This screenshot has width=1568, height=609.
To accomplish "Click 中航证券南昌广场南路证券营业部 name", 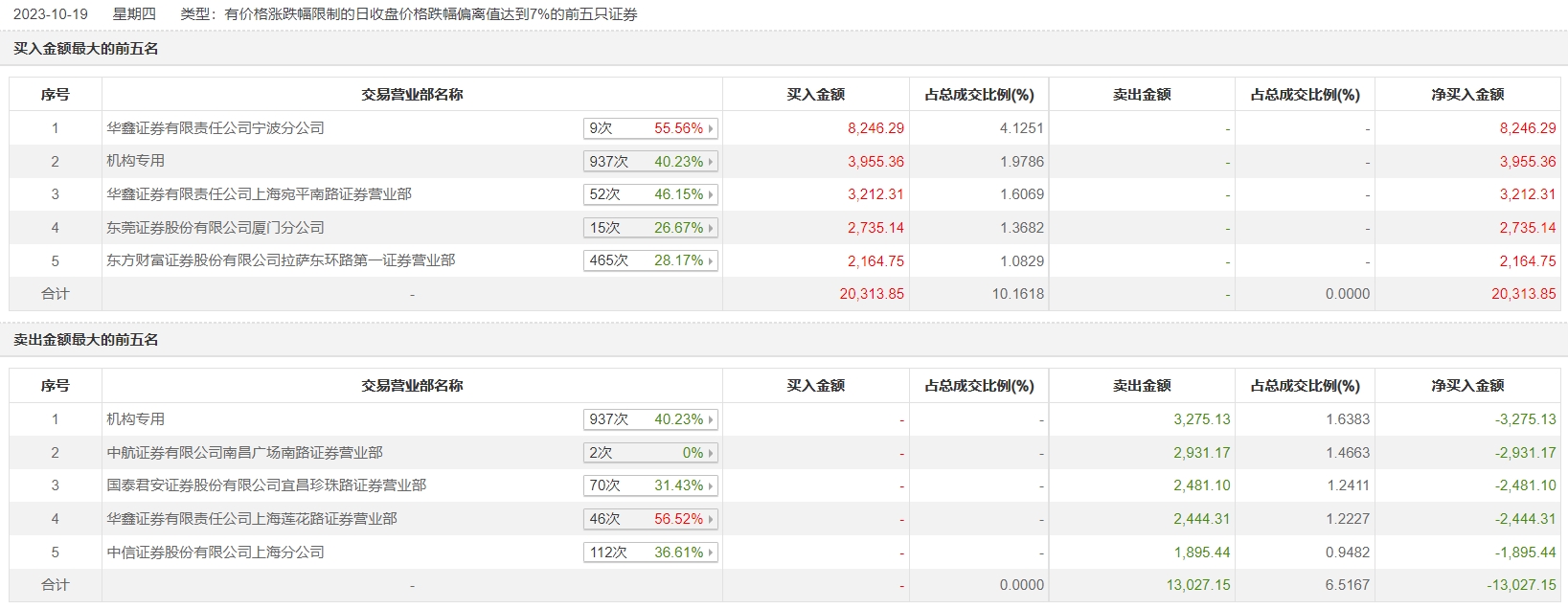I will coord(244,453).
